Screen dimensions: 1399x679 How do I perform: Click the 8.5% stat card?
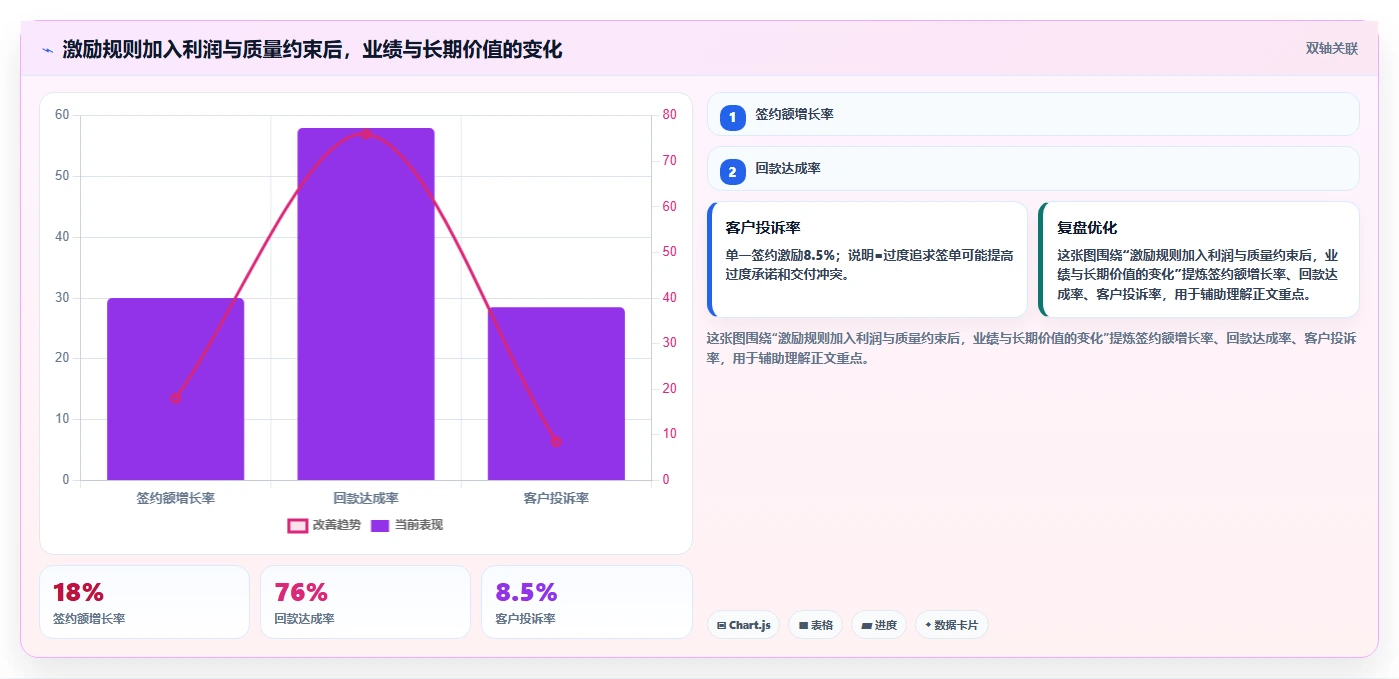coord(587,602)
